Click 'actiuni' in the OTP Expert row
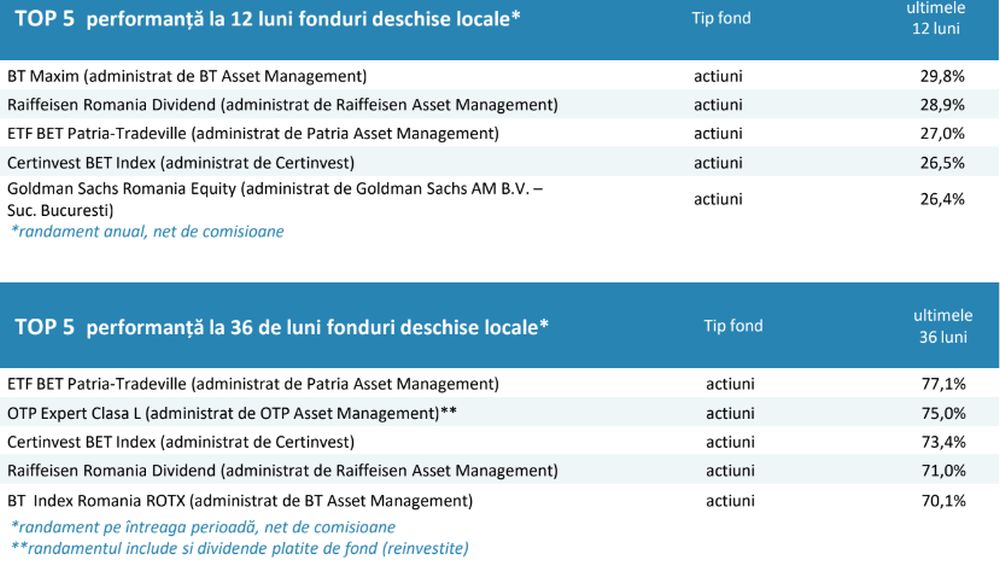Viewport: 1000px width, 566px height. coord(730,413)
